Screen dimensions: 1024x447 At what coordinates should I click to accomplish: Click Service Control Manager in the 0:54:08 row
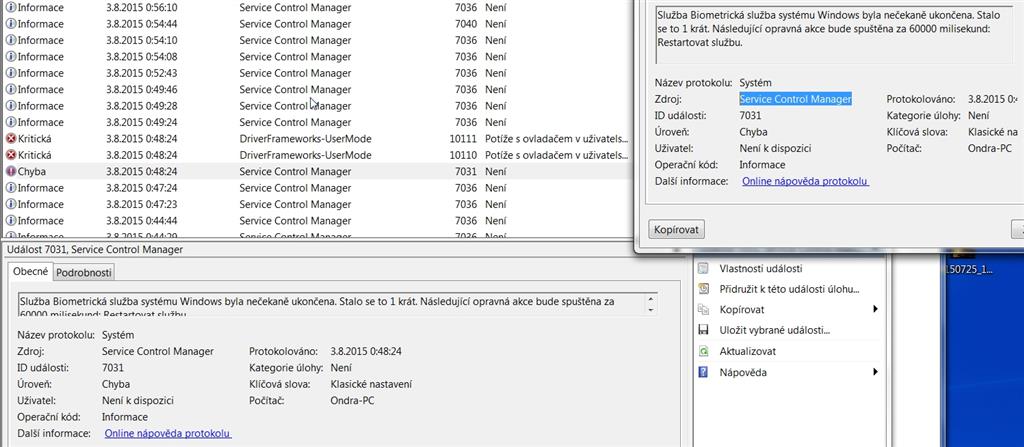pos(295,57)
